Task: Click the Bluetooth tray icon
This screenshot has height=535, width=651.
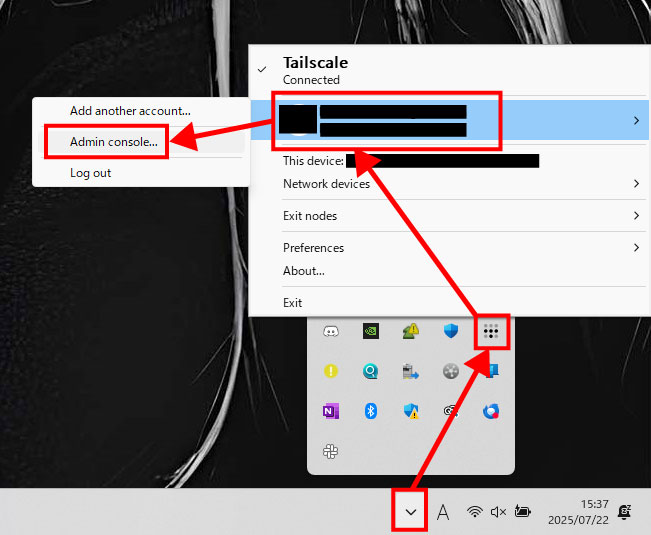Action: [x=370, y=411]
